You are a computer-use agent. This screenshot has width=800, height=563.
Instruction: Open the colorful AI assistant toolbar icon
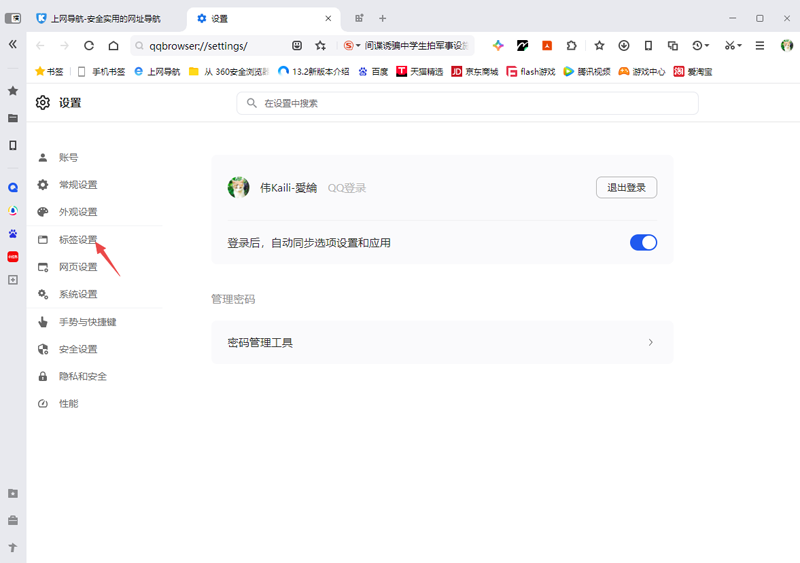click(x=498, y=46)
